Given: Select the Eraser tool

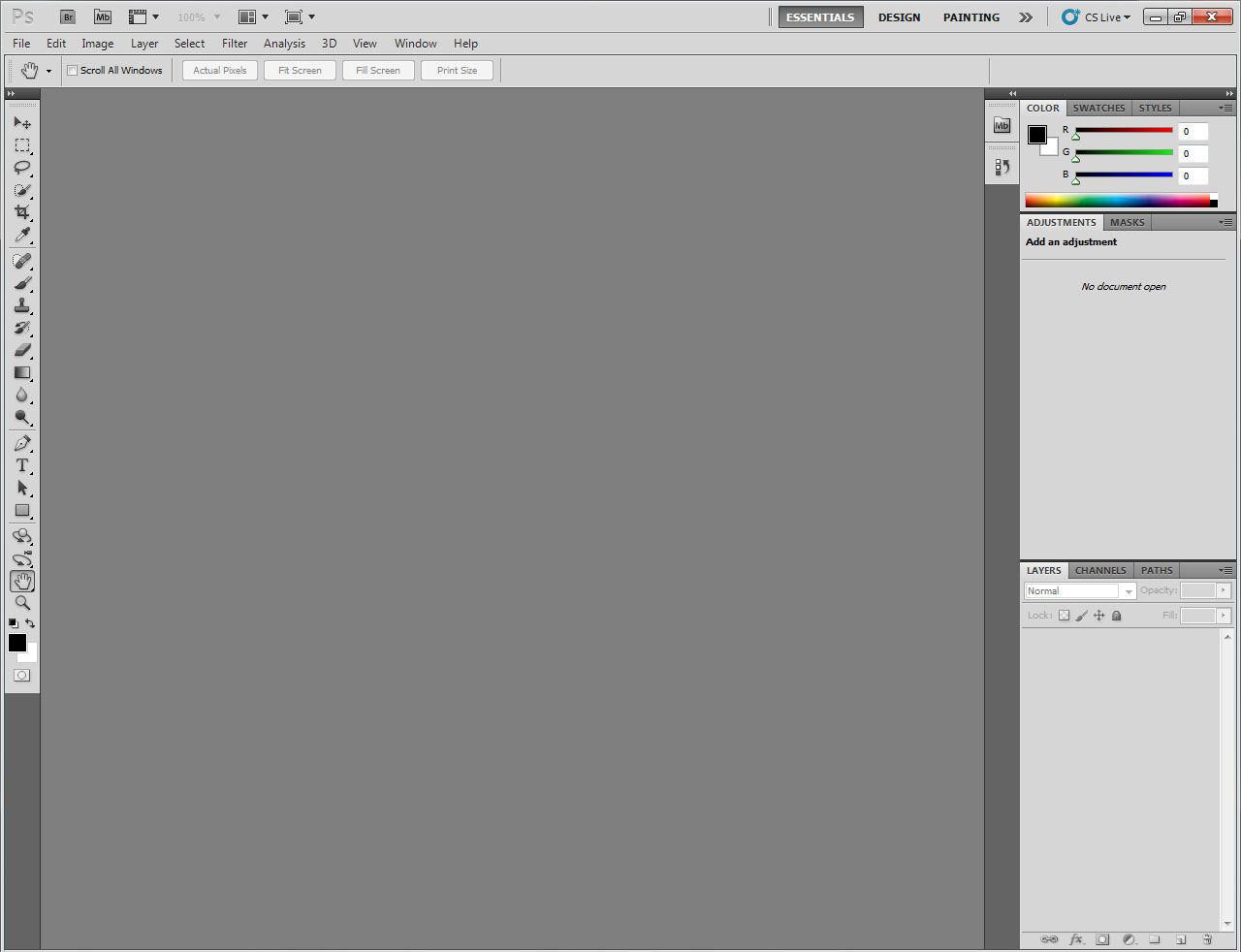Looking at the screenshot, I should click(x=22, y=350).
